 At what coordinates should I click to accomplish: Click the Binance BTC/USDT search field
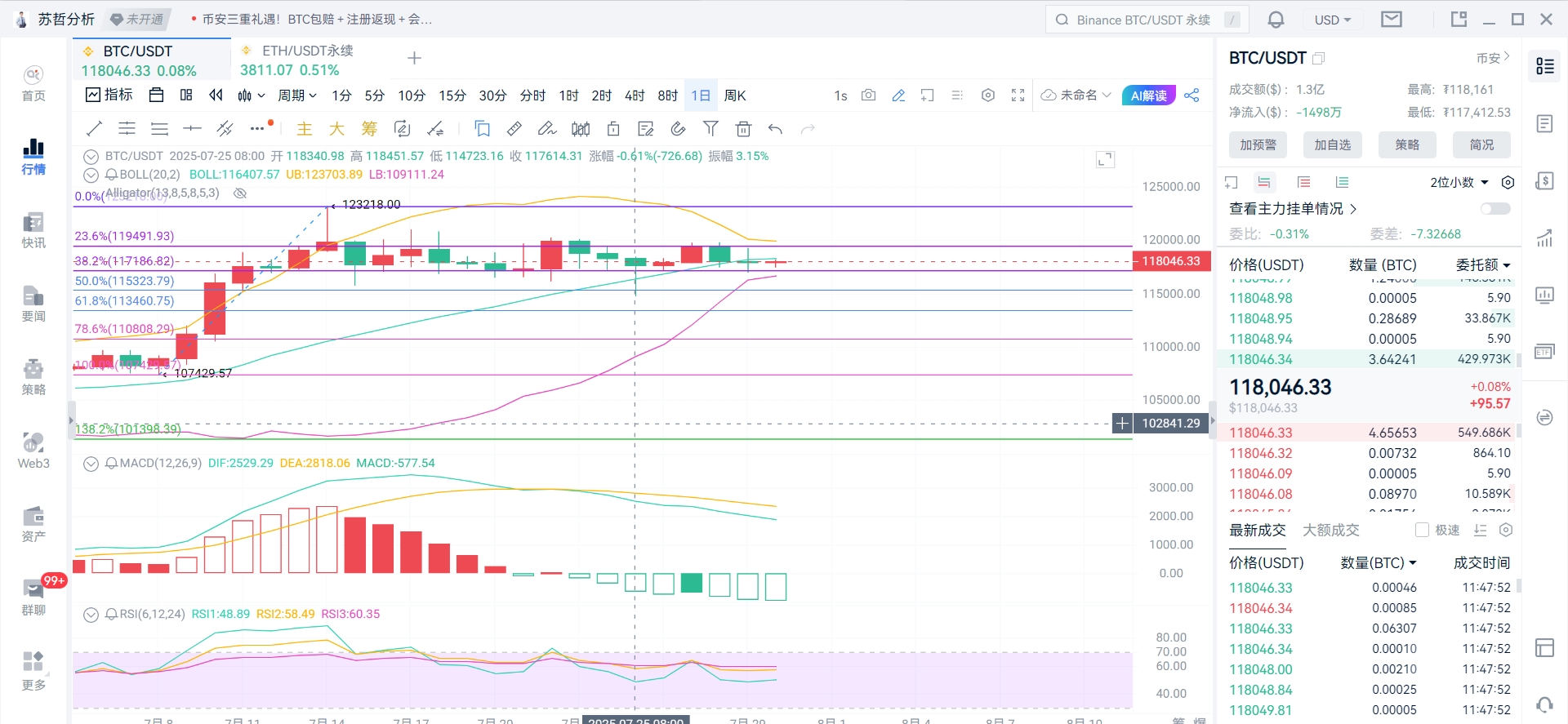1147,20
